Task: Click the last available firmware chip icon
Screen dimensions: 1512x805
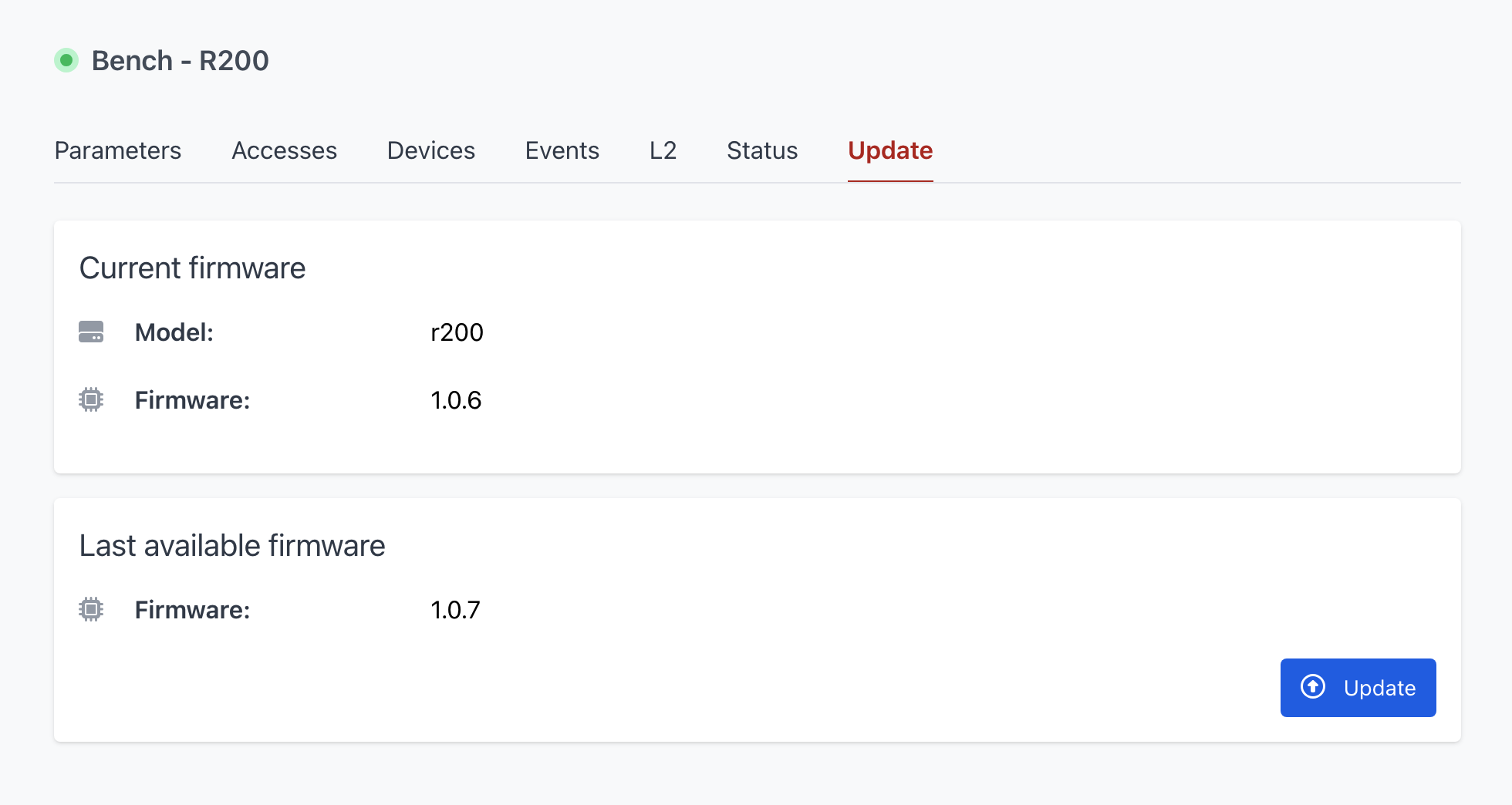Action: 91,609
